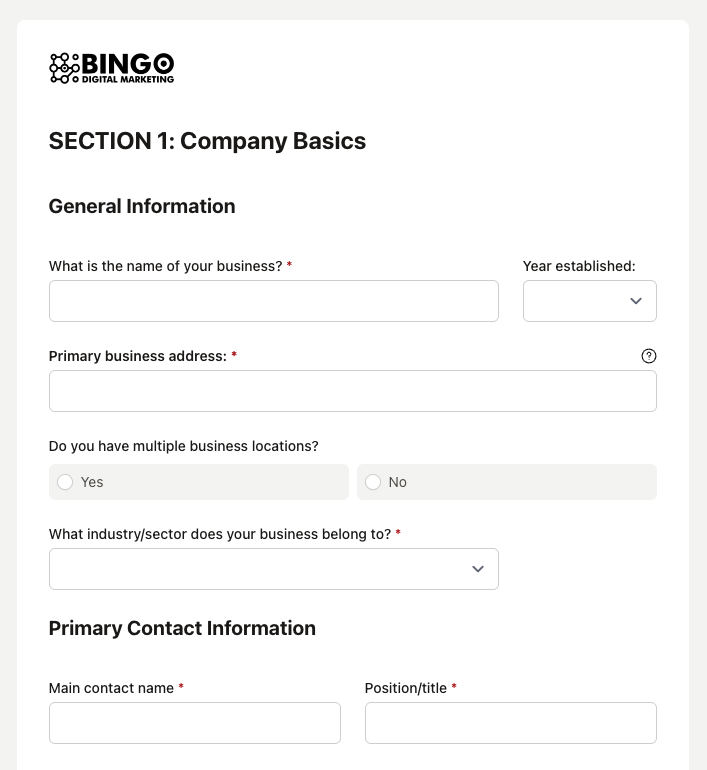Image resolution: width=707 pixels, height=770 pixels.
Task: Click the Primary business address label
Action: point(137,356)
